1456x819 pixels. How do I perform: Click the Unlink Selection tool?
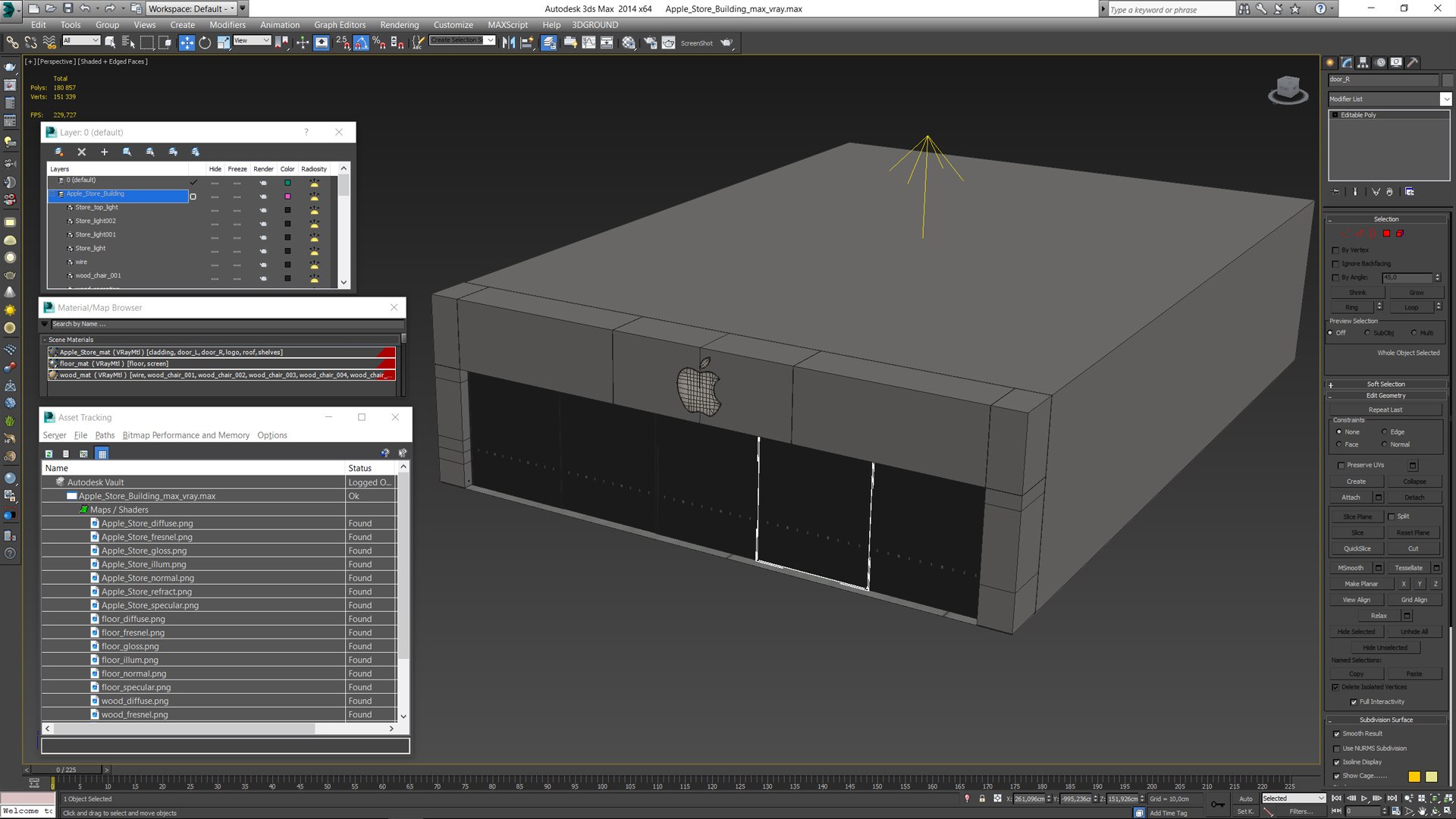coord(30,42)
